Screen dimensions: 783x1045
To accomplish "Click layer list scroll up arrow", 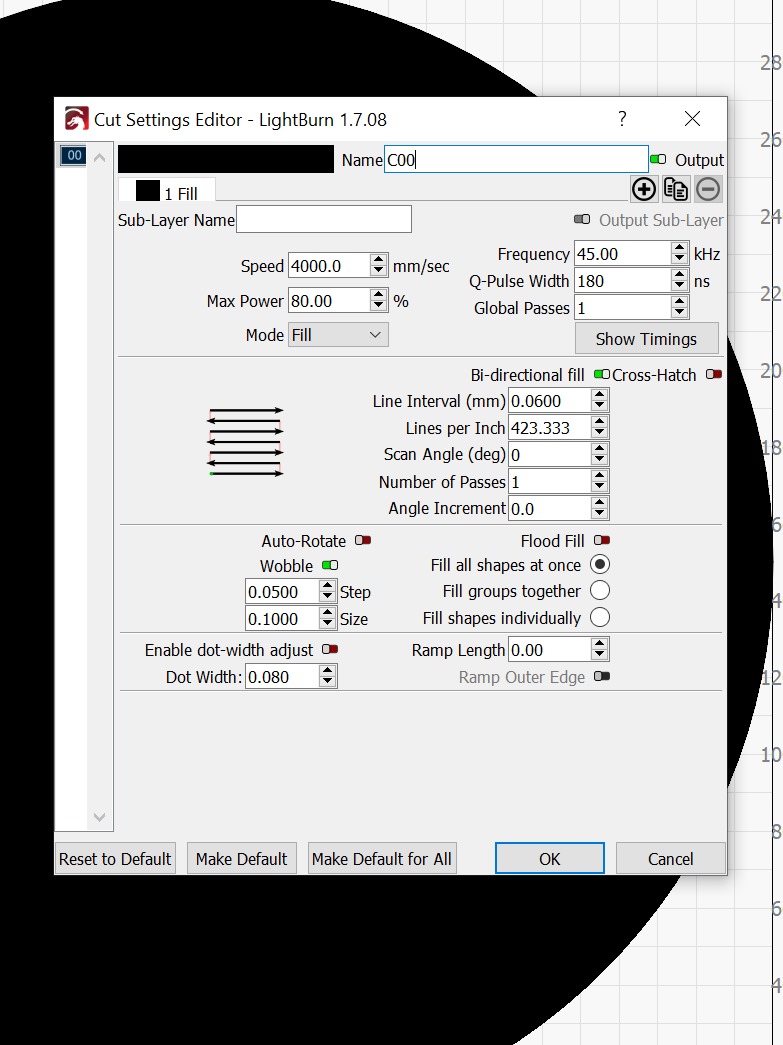I will [x=99, y=157].
